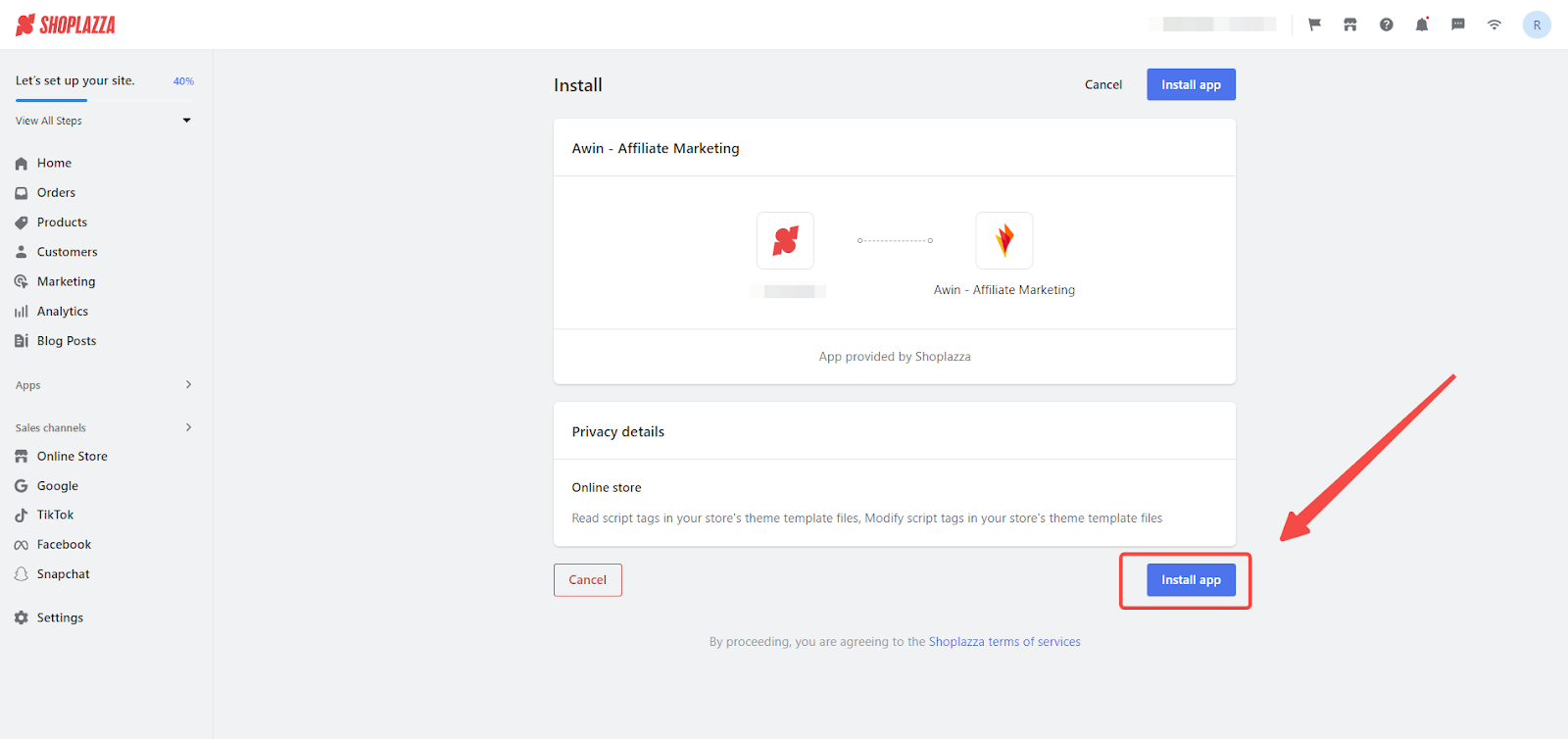The width and height of the screenshot is (1568, 739).
Task: Click the 40% setup progress label
Action: [x=183, y=81]
